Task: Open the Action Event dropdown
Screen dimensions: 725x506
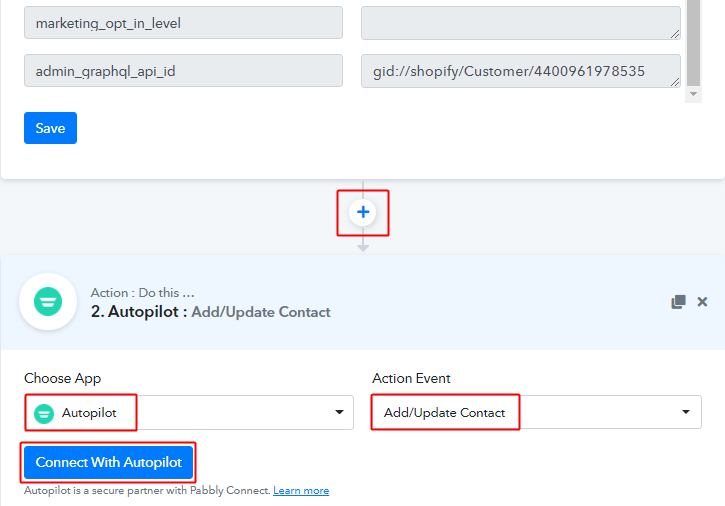Action: coord(537,412)
